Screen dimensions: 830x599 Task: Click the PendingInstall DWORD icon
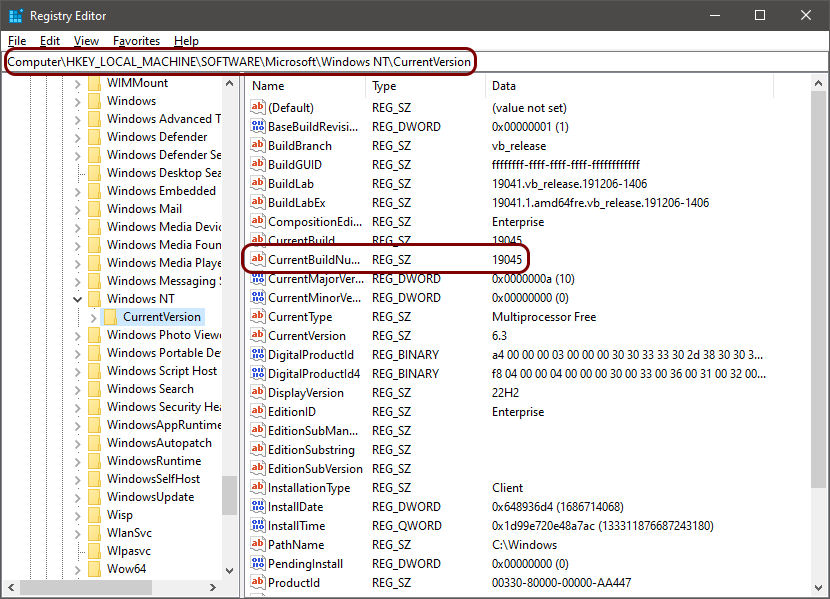[258, 563]
